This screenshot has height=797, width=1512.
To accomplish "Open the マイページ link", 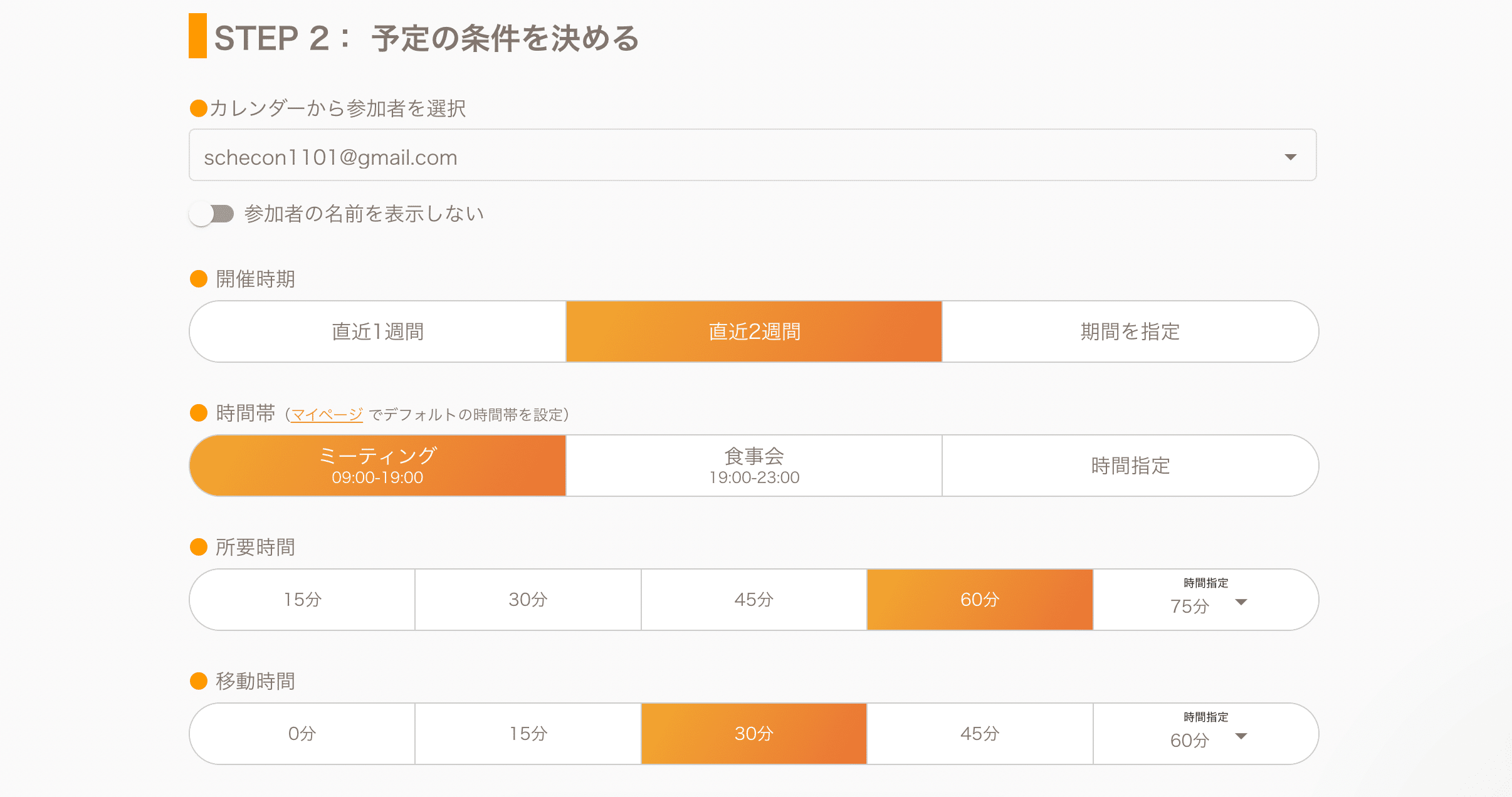I will (327, 414).
